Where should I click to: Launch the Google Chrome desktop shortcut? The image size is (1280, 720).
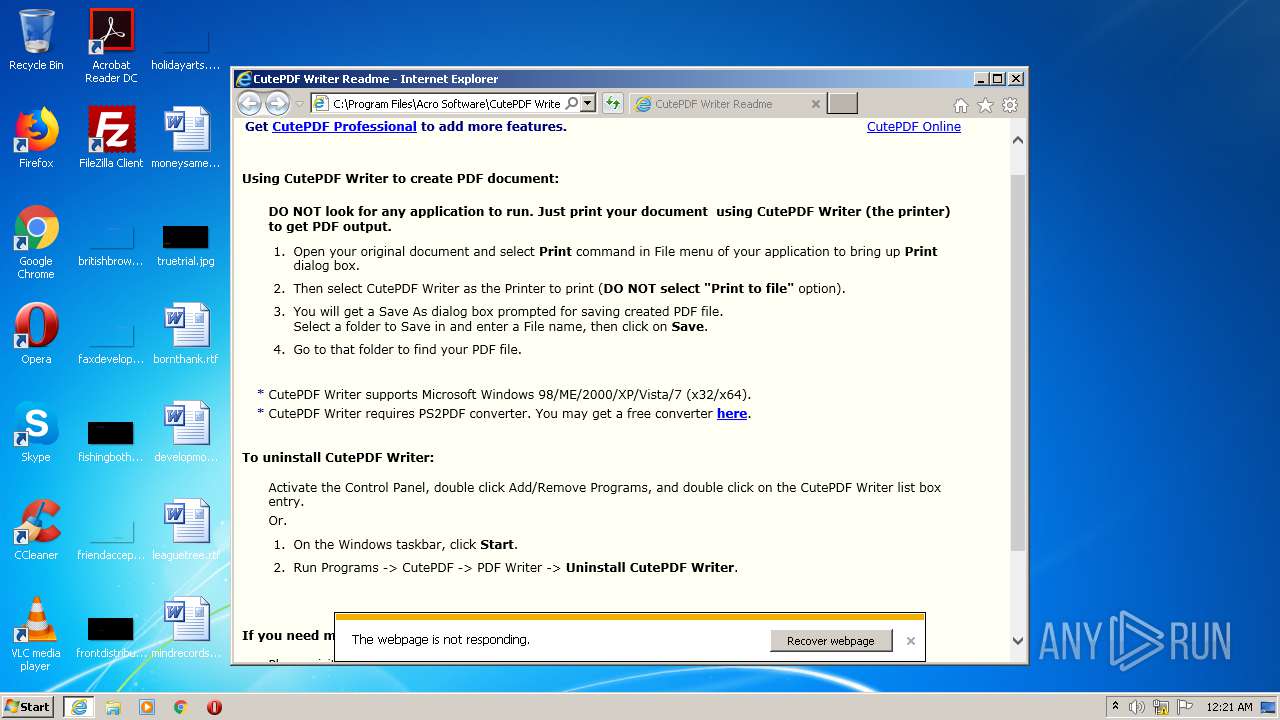(x=36, y=242)
